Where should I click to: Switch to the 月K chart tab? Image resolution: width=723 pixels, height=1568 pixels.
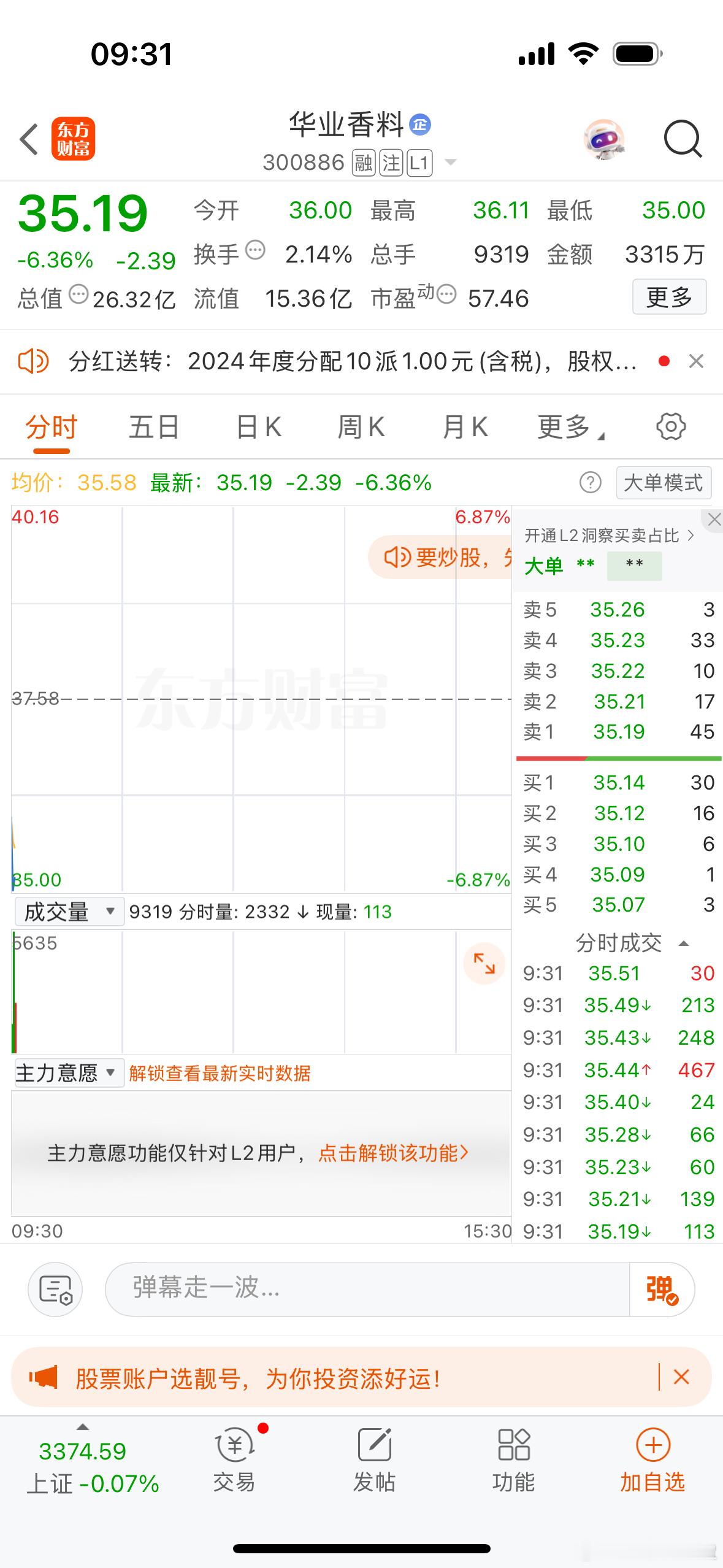pyautogui.click(x=465, y=427)
